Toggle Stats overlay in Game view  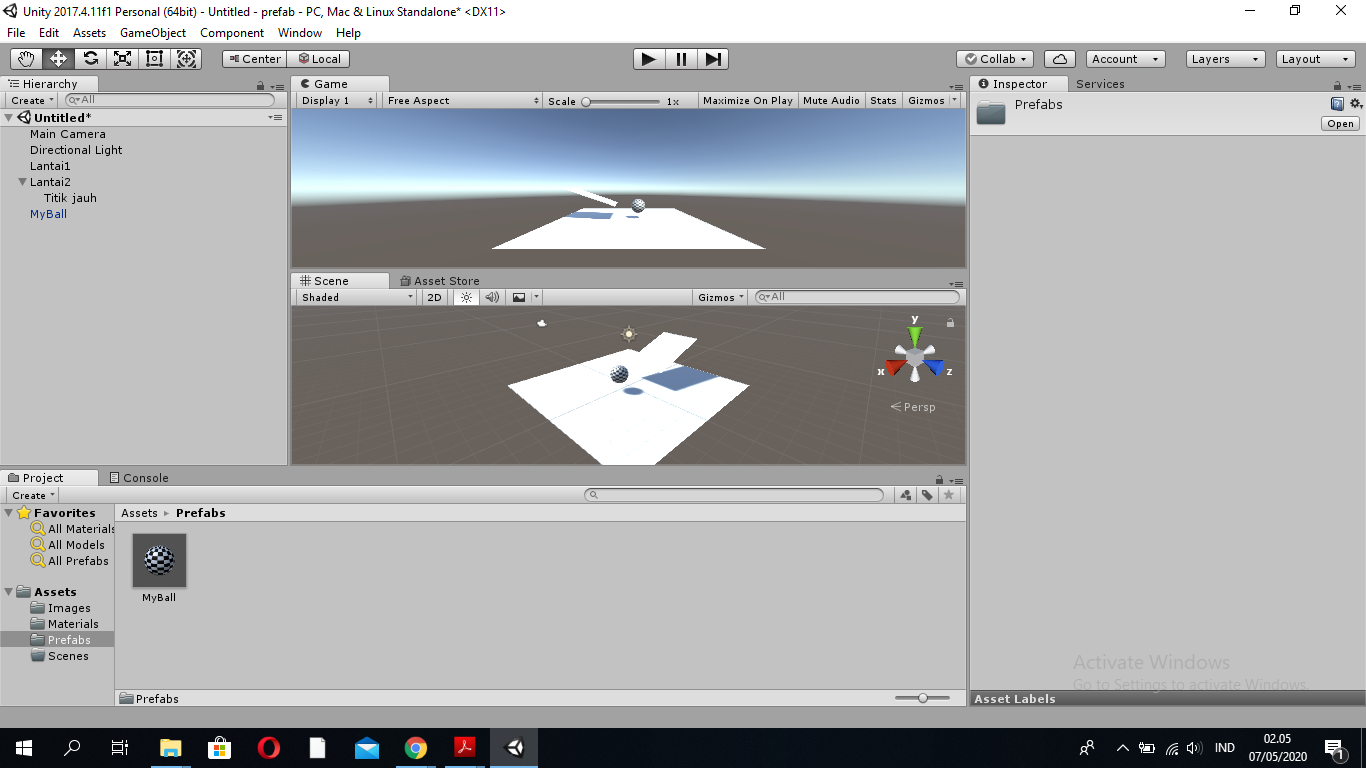pos(883,100)
